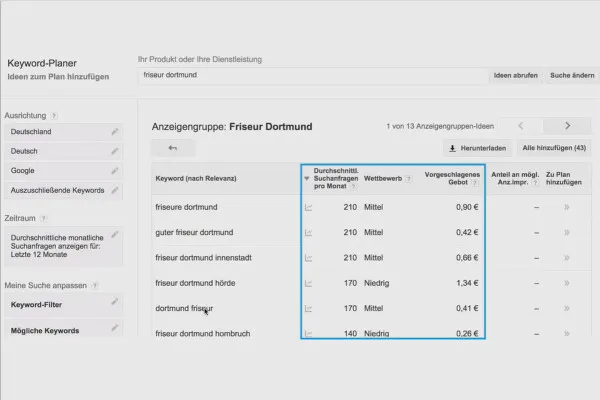Sort by Wettbewerb column header
This screenshot has height=400, width=600.
tap(383, 178)
